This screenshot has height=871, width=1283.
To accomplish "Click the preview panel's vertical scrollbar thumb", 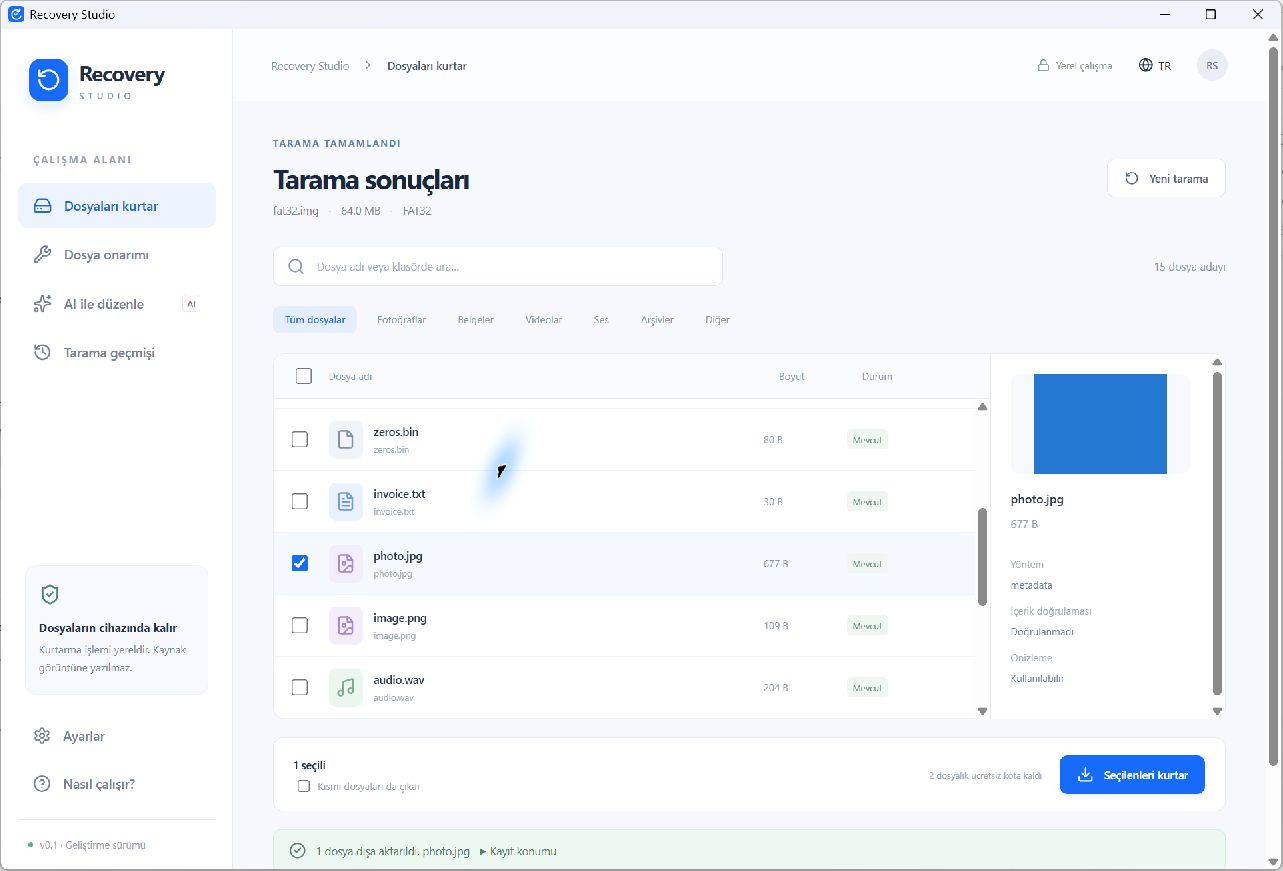I will pyautogui.click(x=1217, y=534).
